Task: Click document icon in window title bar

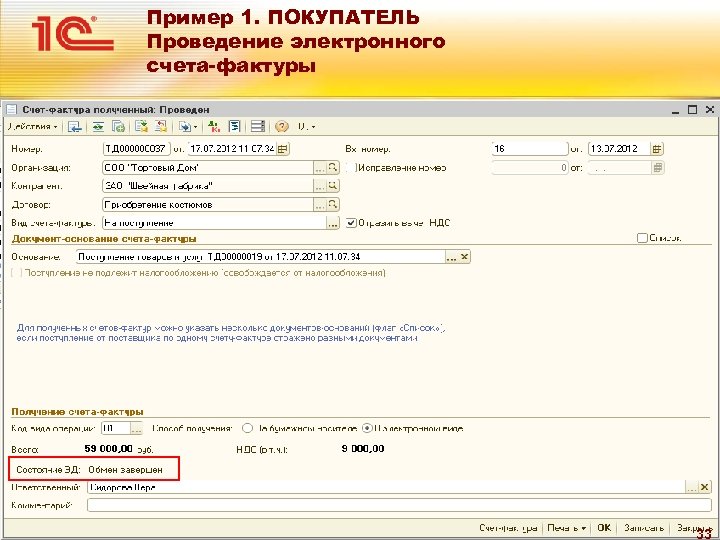Action: pos(11,110)
